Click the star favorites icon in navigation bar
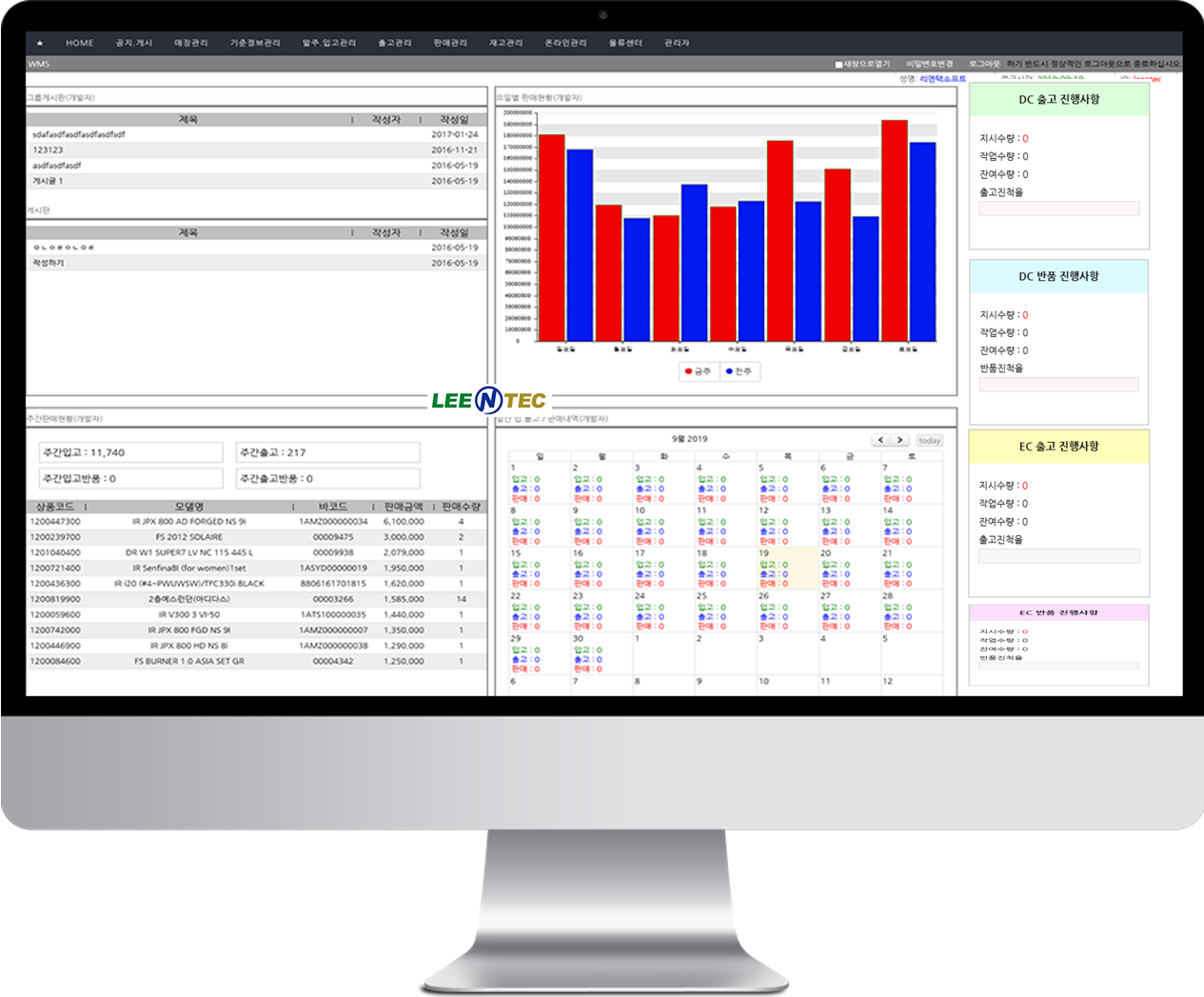Screen dimensions: 1204x997 (40, 43)
